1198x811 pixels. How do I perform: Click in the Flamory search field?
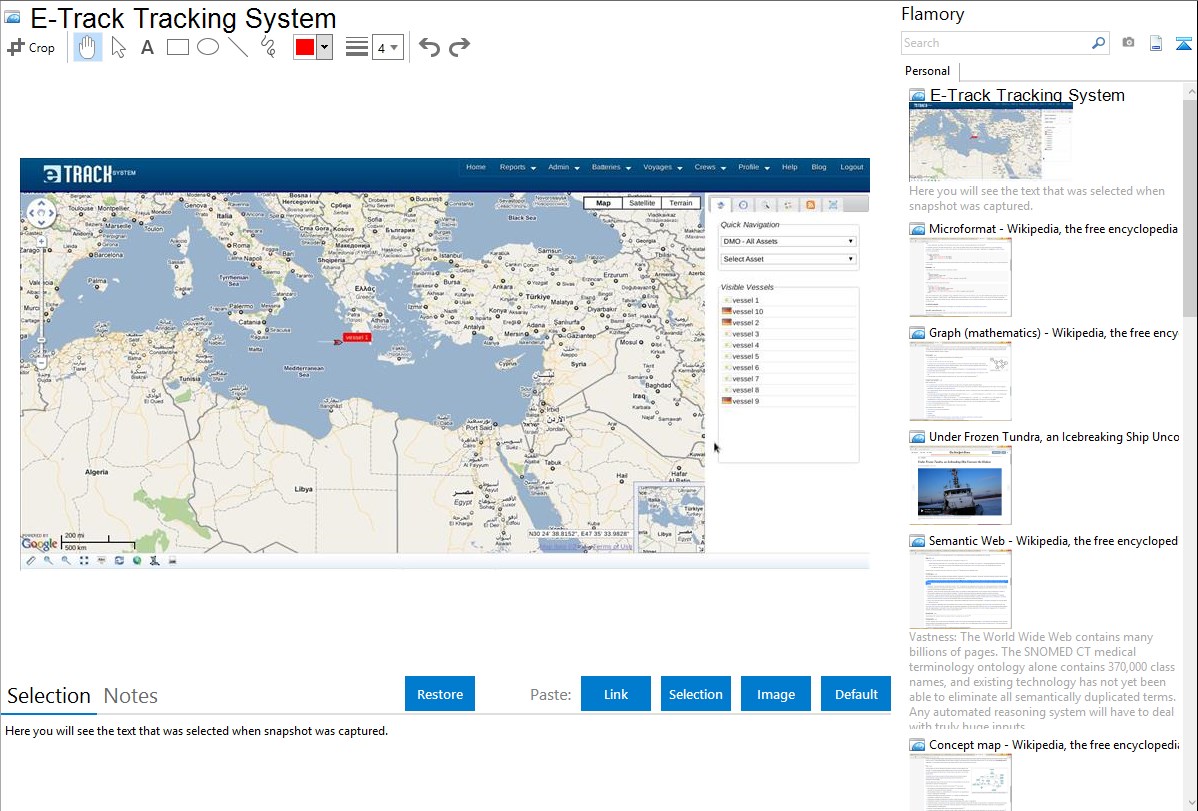click(x=995, y=43)
